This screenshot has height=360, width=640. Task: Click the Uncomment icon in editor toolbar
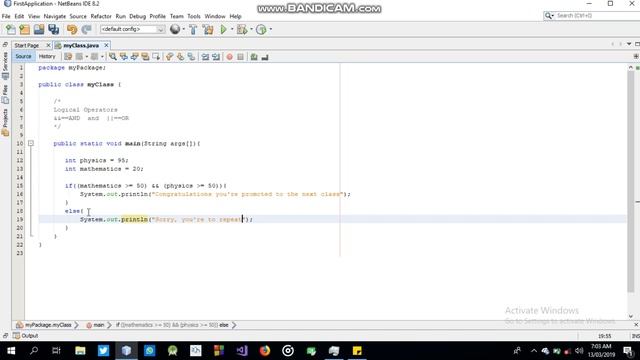tap(265, 57)
